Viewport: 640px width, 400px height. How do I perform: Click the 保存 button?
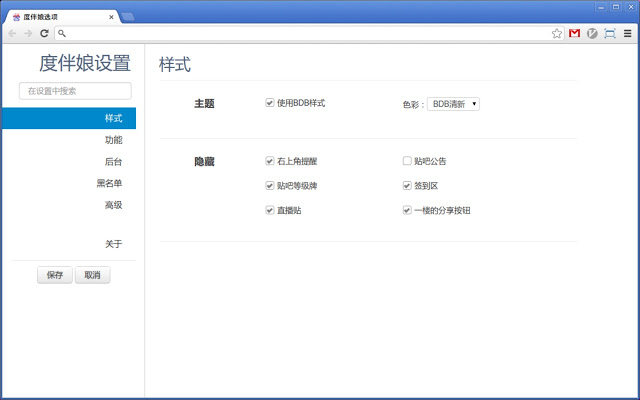tap(55, 275)
